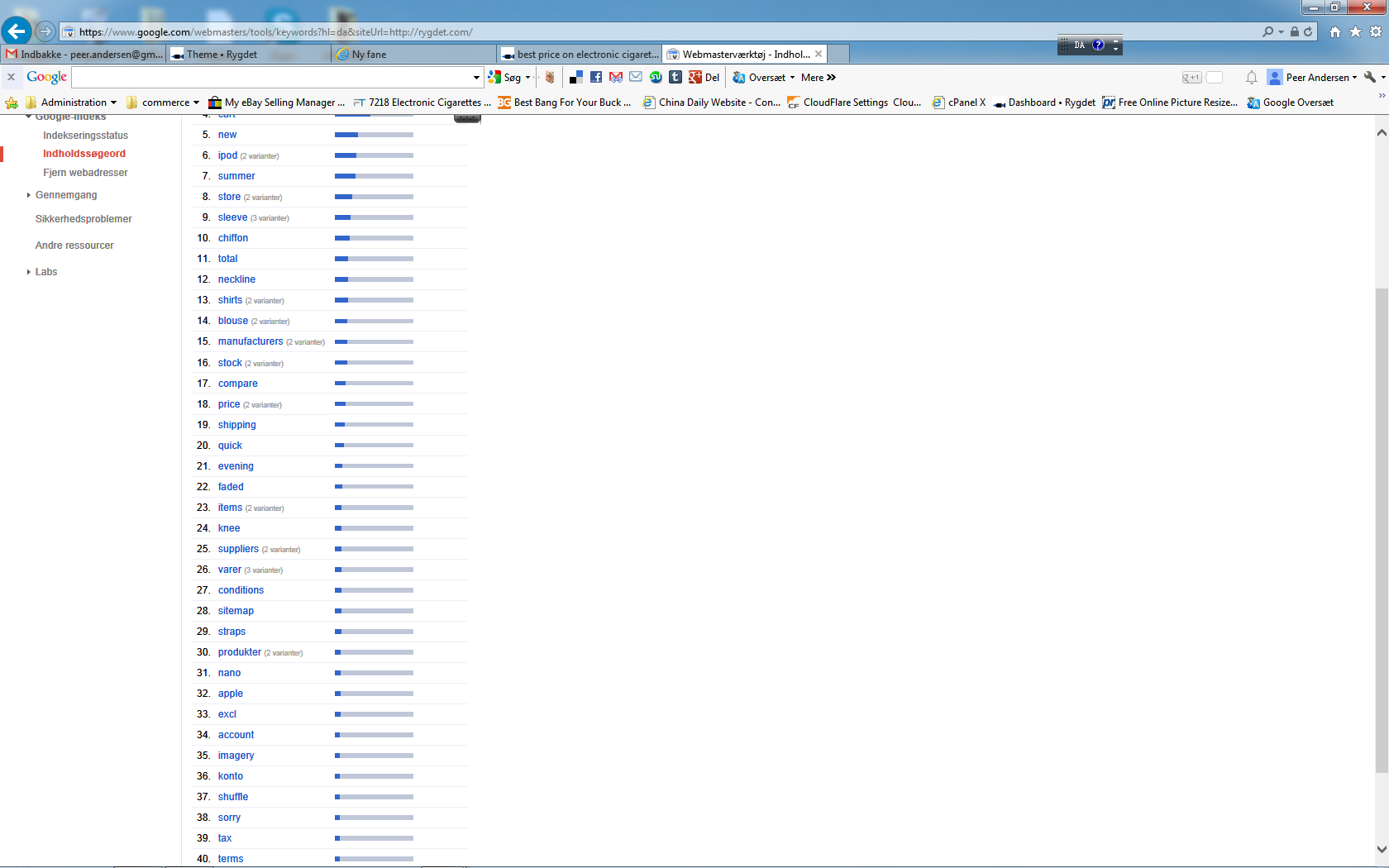Open the notifications bell icon
This screenshot has height=868, width=1389.
1252,77
